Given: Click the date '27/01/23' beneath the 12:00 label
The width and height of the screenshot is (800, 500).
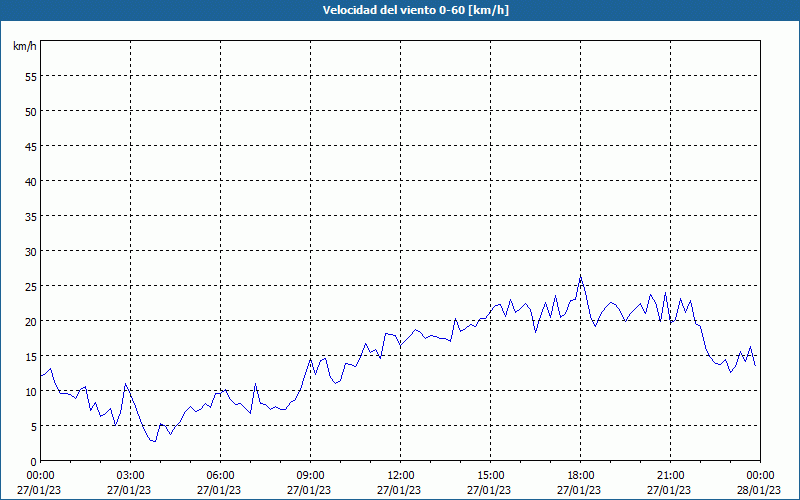Looking at the screenshot, I should [x=399, y=490].
